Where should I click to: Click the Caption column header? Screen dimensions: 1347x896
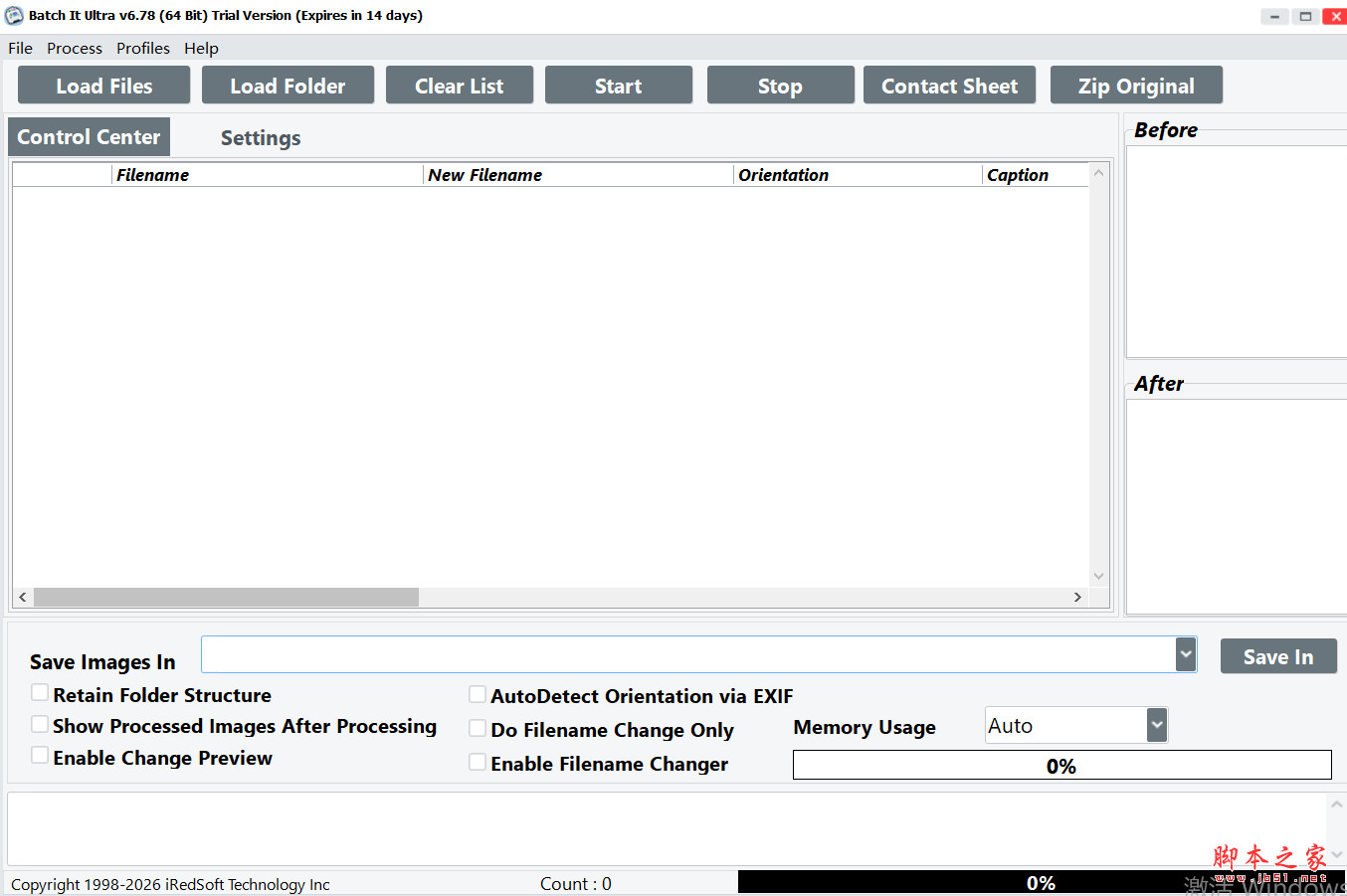pos(1035,175)
